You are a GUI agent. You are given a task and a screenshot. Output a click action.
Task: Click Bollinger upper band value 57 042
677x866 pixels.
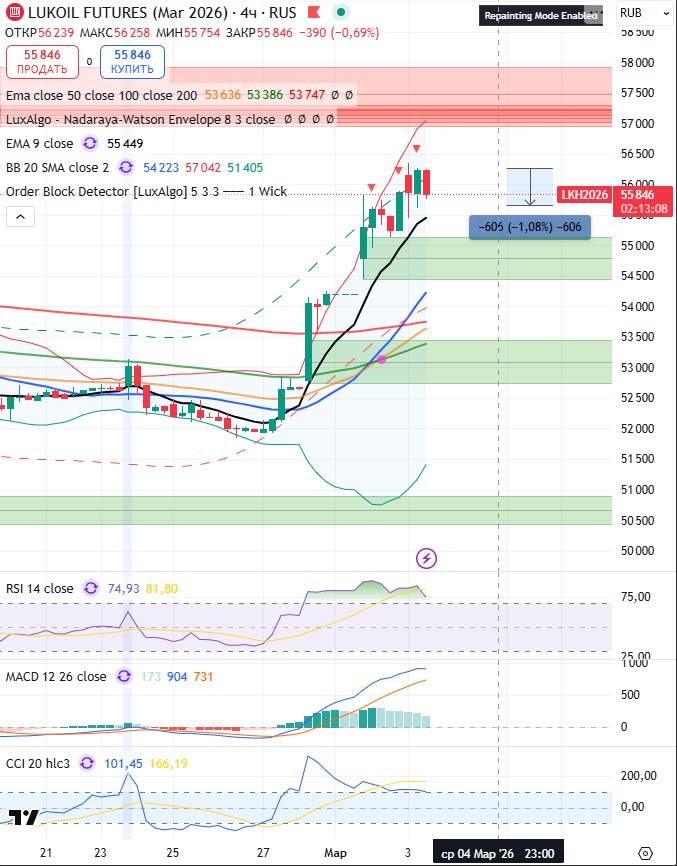203,167
